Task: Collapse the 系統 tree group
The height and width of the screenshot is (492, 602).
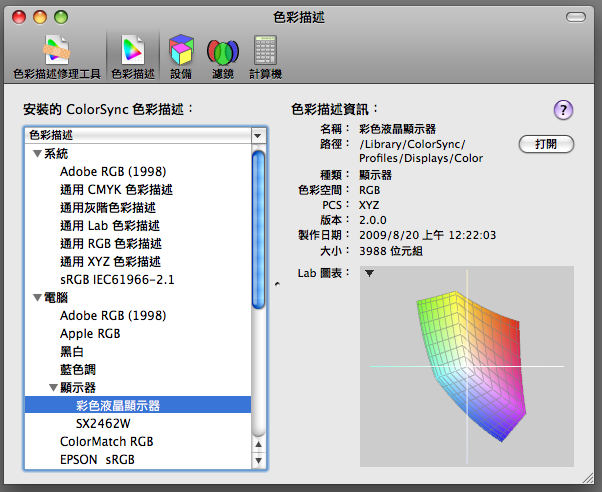Action: (37, 154)
